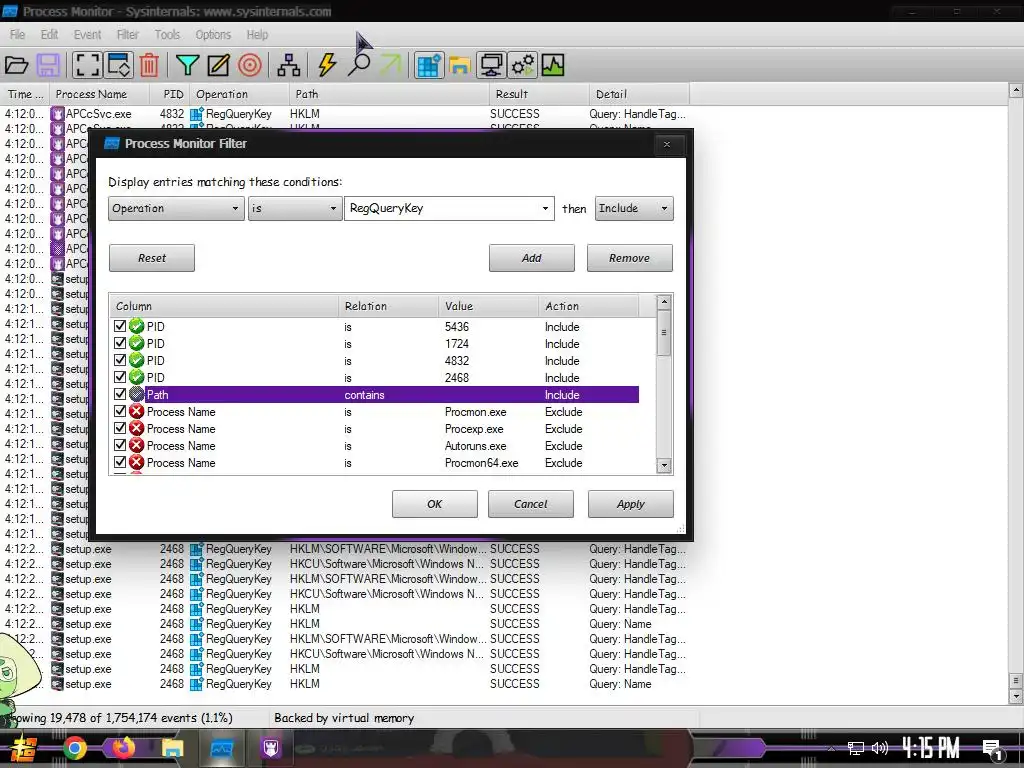Viewport: 1024px width, 768px height.
Task: Click Cancel in filter dialog
Action: click(x=530, y=504)
